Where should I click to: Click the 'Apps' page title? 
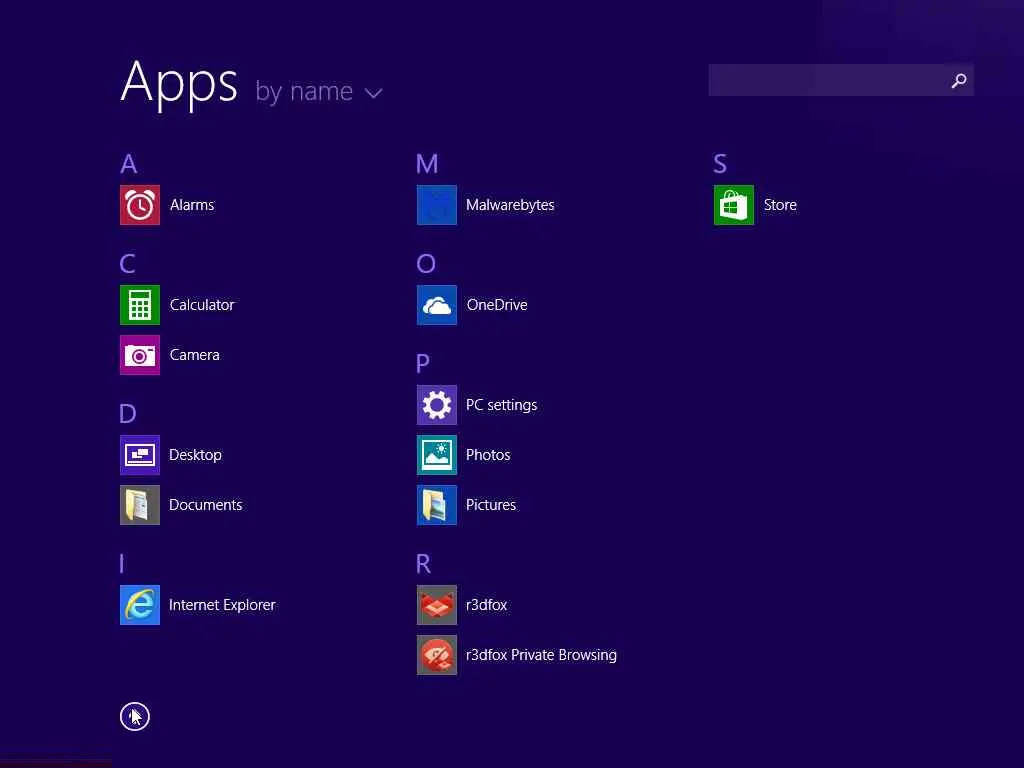179,84
